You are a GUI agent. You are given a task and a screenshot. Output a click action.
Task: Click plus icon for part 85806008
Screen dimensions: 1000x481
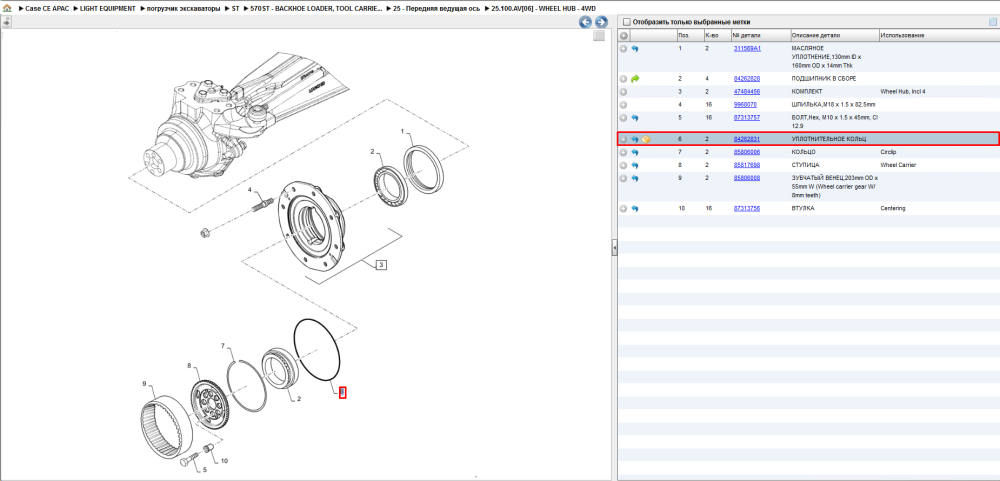[x=623, y=178]
